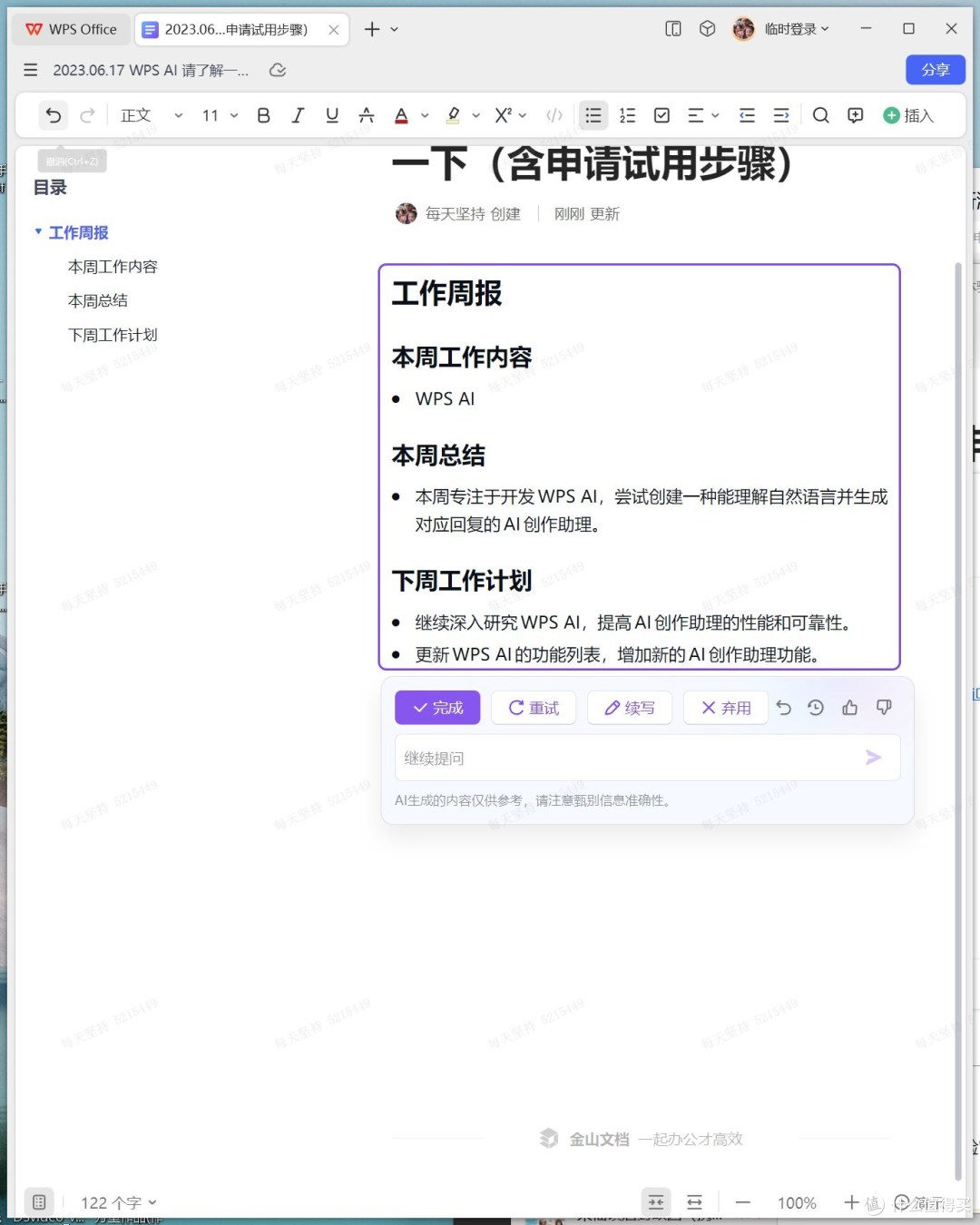Increase indent of paragraph

point(781,115)
